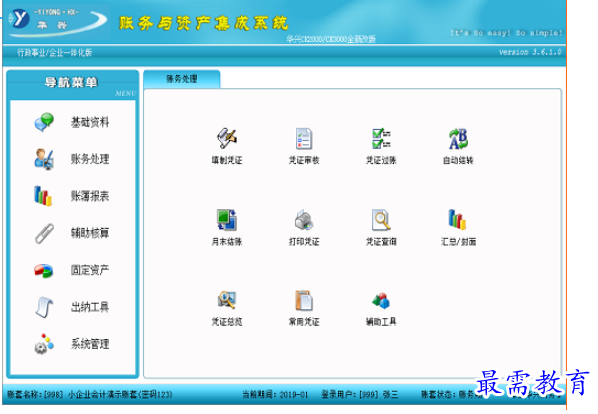Select 系统管理 menu label in navigation

pos(90,344)
